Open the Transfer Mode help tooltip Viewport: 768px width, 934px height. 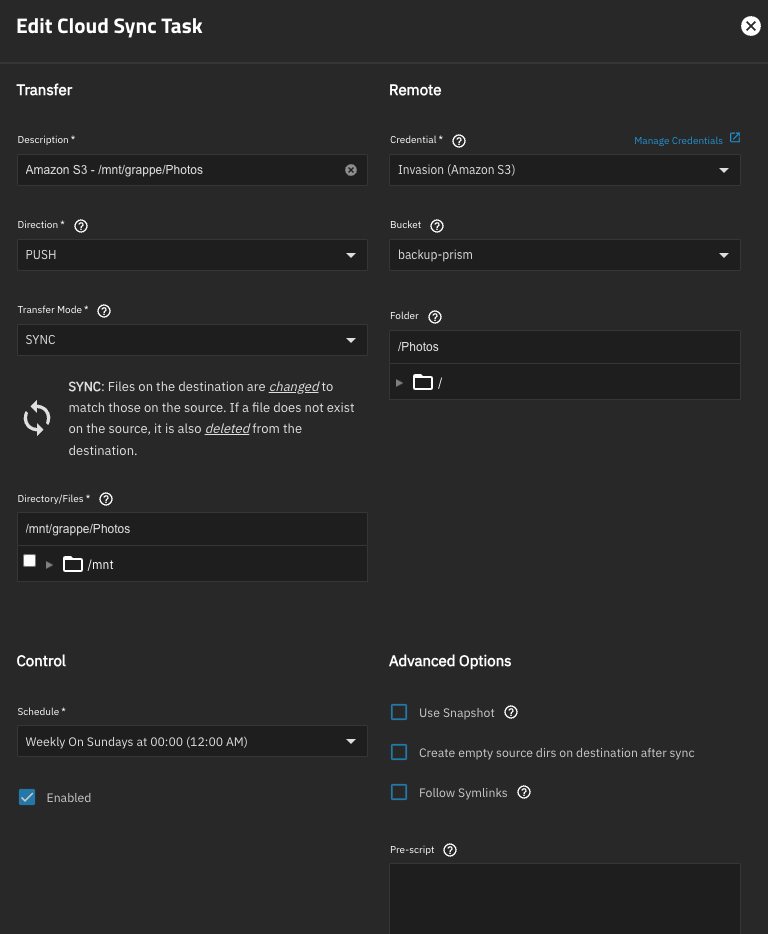pos(104,310)
